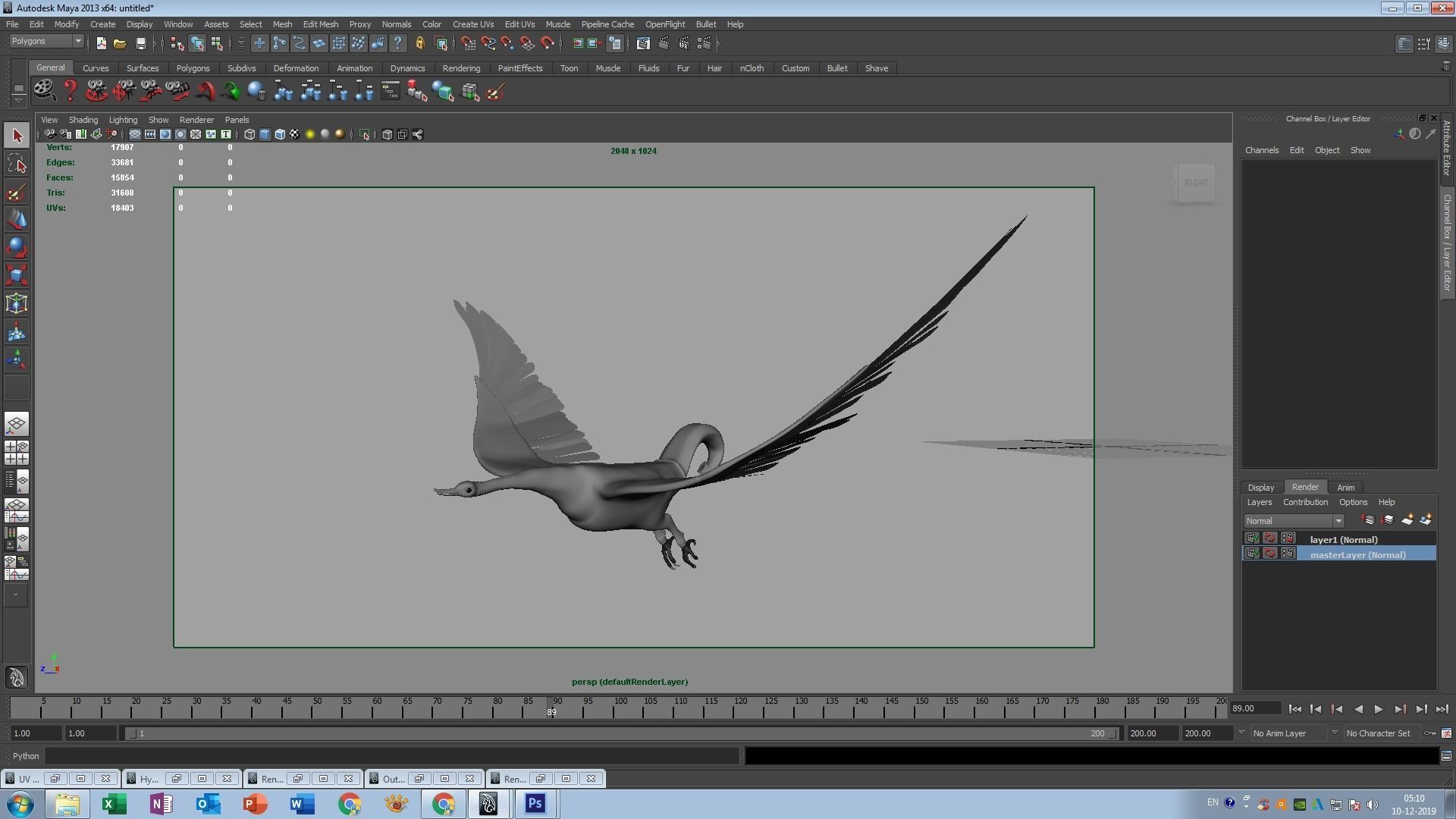Activate the Soft Modification tool
Viewport: 1456px width, 819px height.
coord(17,332)
